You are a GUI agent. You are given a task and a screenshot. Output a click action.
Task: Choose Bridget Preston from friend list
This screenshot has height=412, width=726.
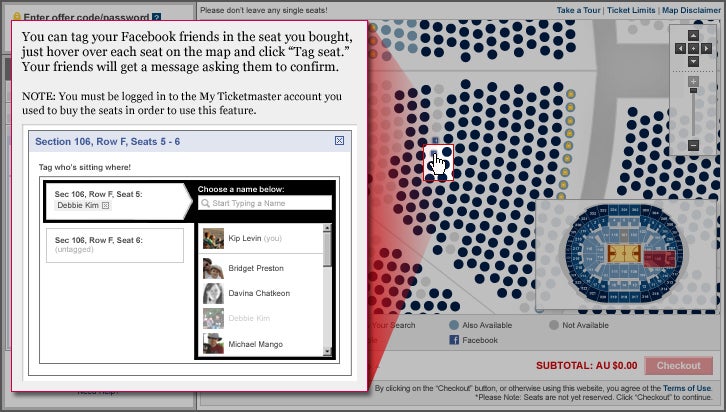[x=255, y=268]
